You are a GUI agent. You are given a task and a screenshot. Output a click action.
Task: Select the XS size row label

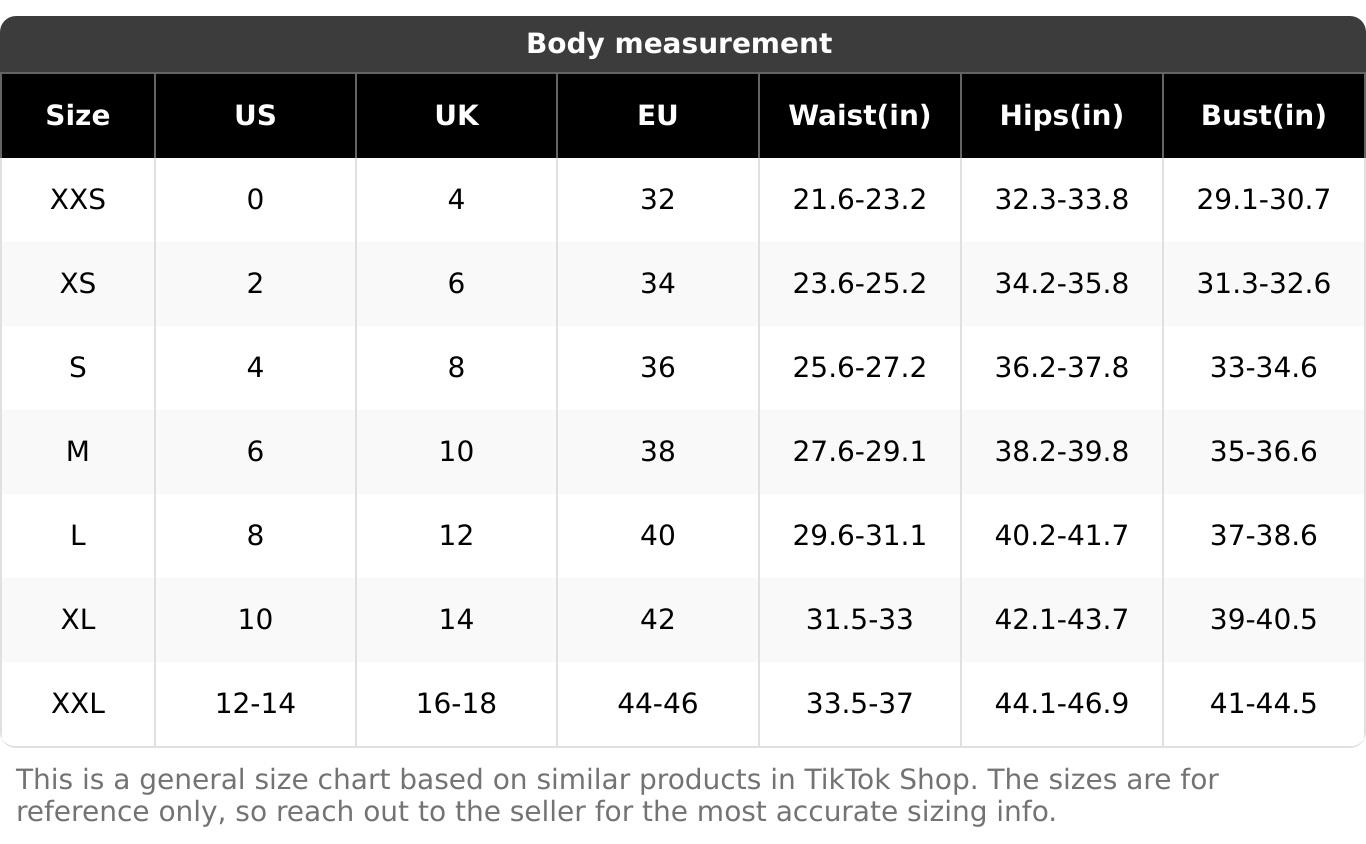[78, 284]
